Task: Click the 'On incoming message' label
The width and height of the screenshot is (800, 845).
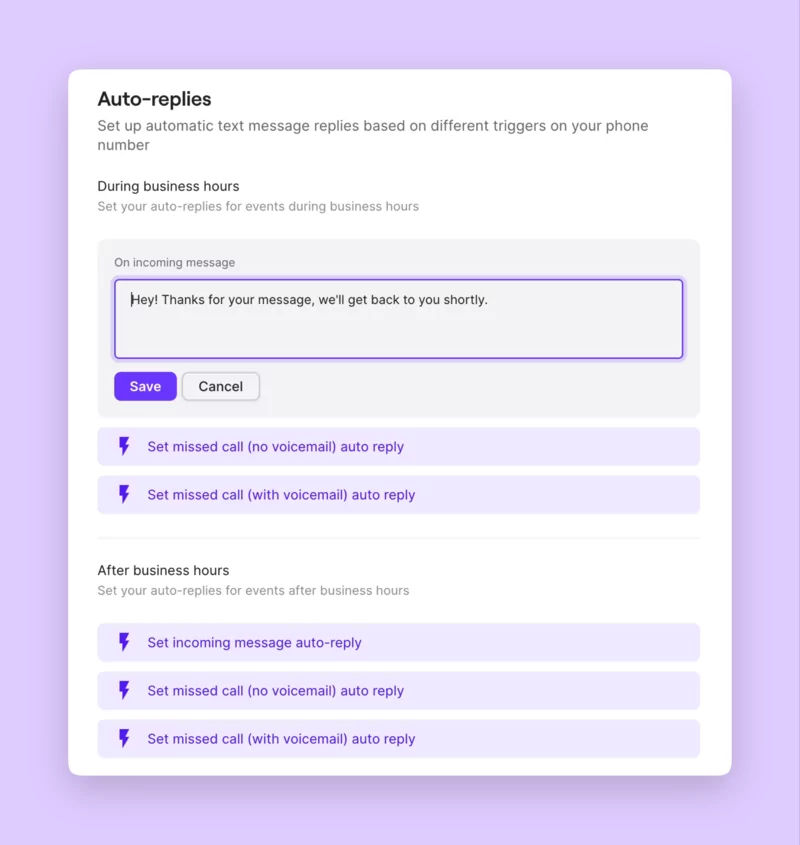Action: click(174, 263)
